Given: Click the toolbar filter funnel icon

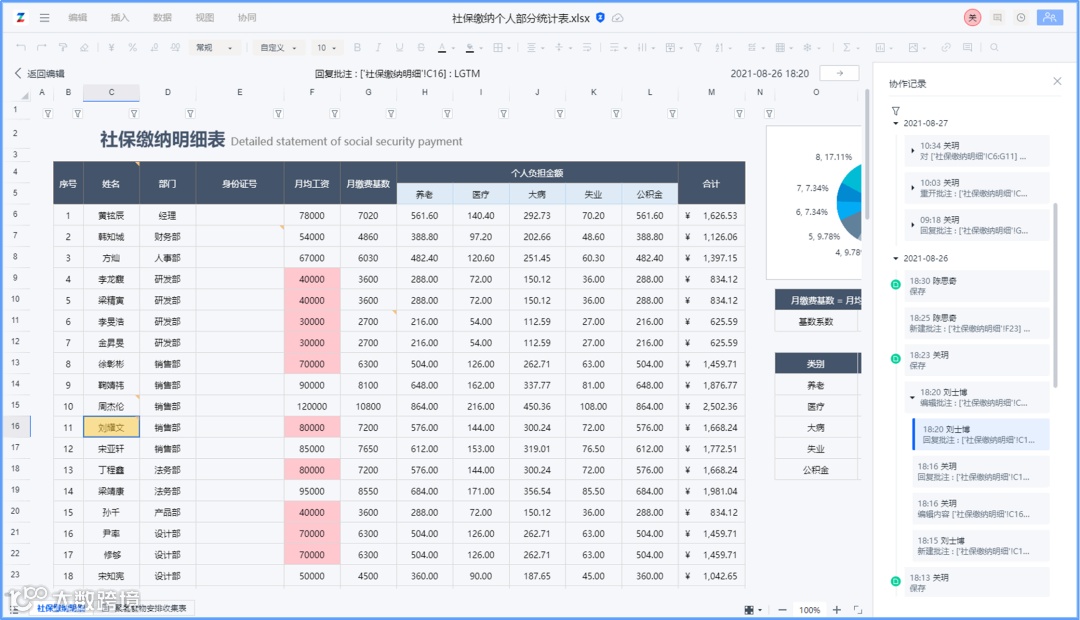Looking at the screenshot, I should (x=698, y=48).
